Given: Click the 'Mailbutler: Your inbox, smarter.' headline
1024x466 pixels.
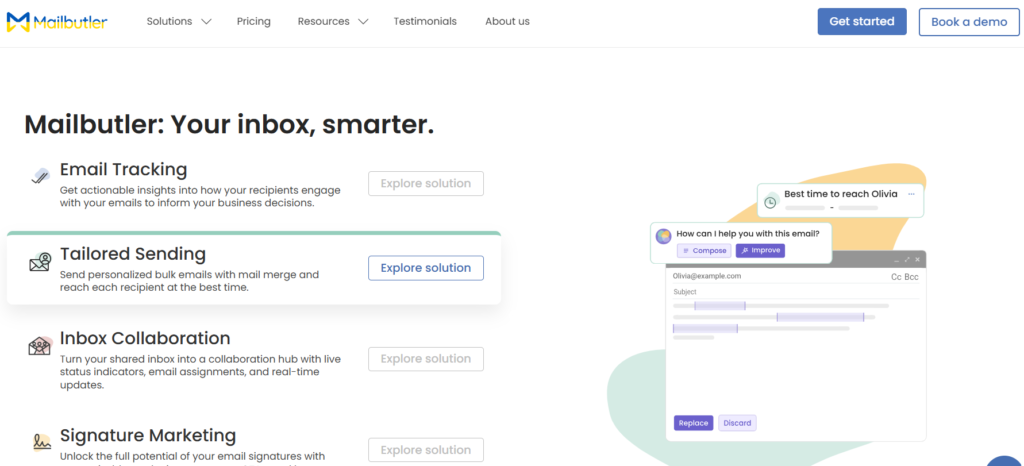Looking at the screenshot, I should pos(229,125).
